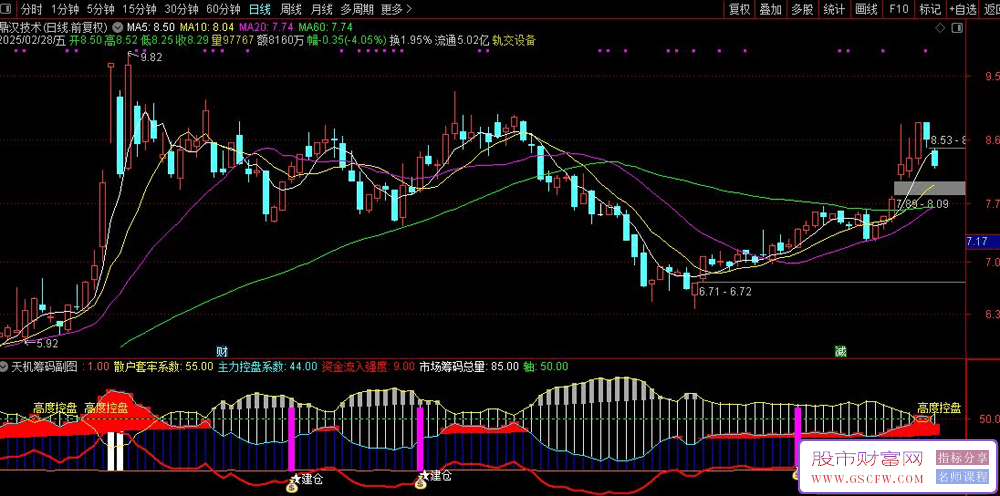Select the 60分钟 period tab
The image size is (1000, 496).
(224, 9)
